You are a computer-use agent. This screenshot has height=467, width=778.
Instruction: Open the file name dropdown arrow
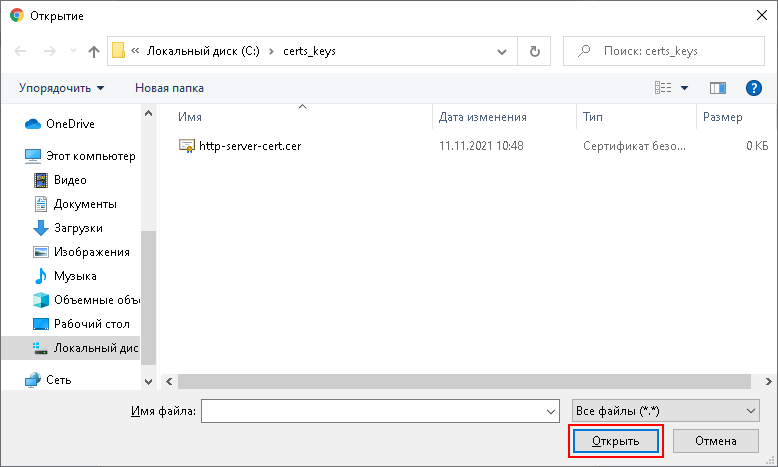(x=551, y=411)
